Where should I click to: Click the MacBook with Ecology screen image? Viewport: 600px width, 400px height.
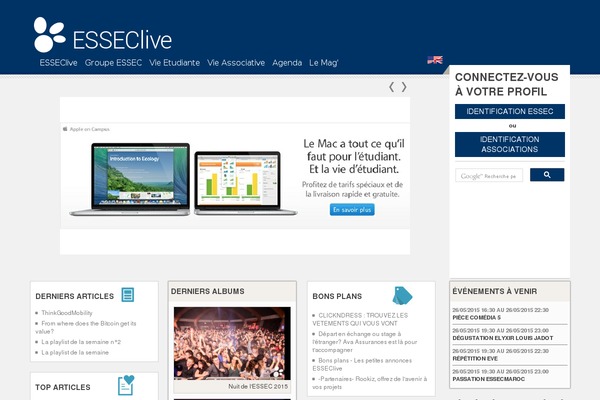point(130,179)
